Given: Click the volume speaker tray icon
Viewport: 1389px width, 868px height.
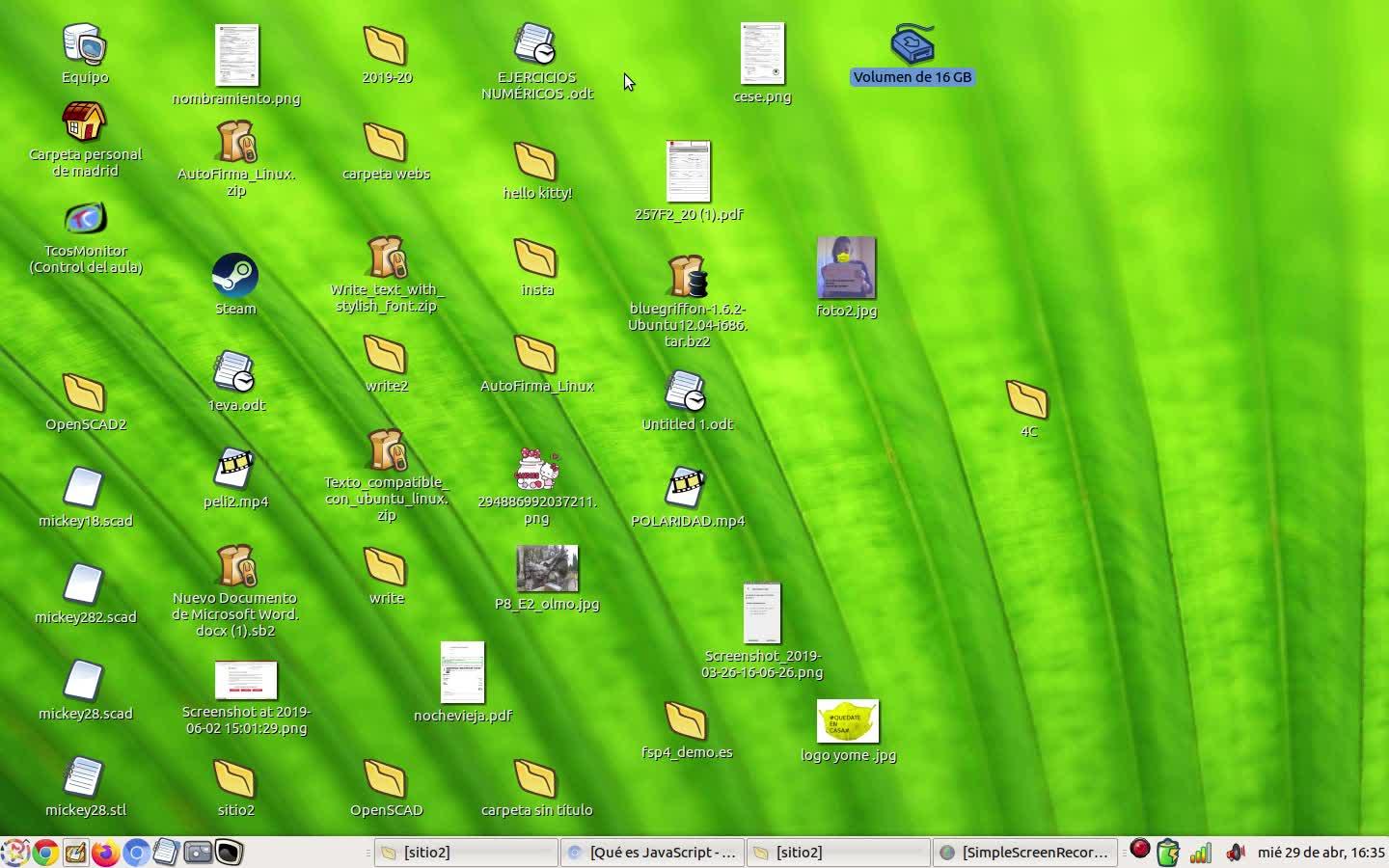Looking at the screenshot, I should [1234, 853].
